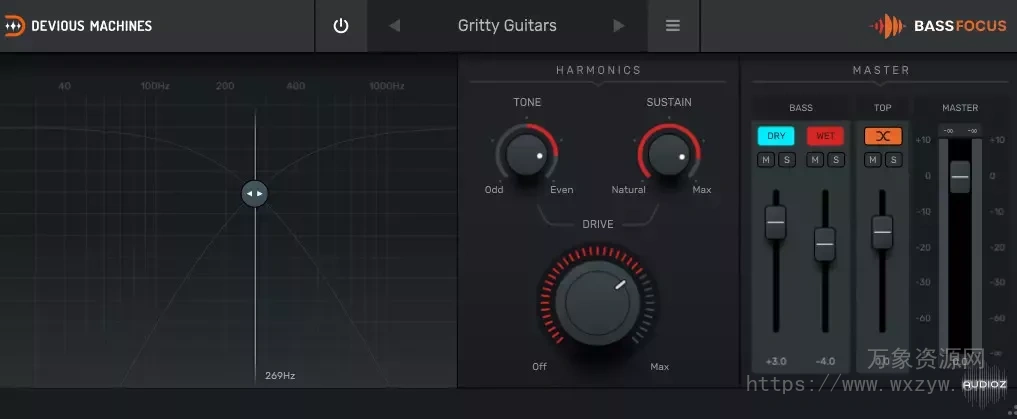Image resolution: width=1017 pixels, height=419 pixels.
Task: Toggle the plugin power bypass button
Action: tap(341, 26)
